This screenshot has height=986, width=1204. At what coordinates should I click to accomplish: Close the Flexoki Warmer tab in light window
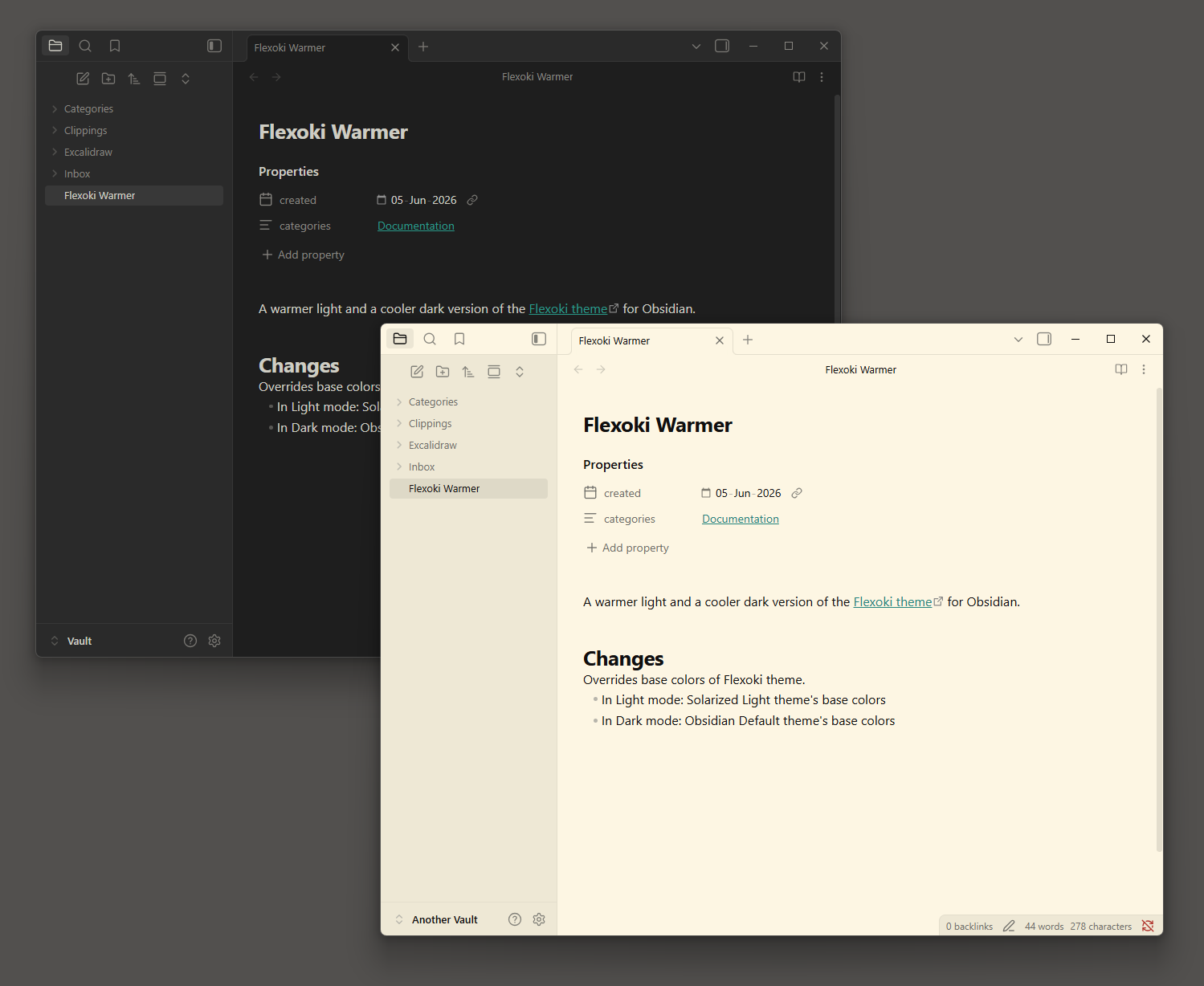click(720, 340)
